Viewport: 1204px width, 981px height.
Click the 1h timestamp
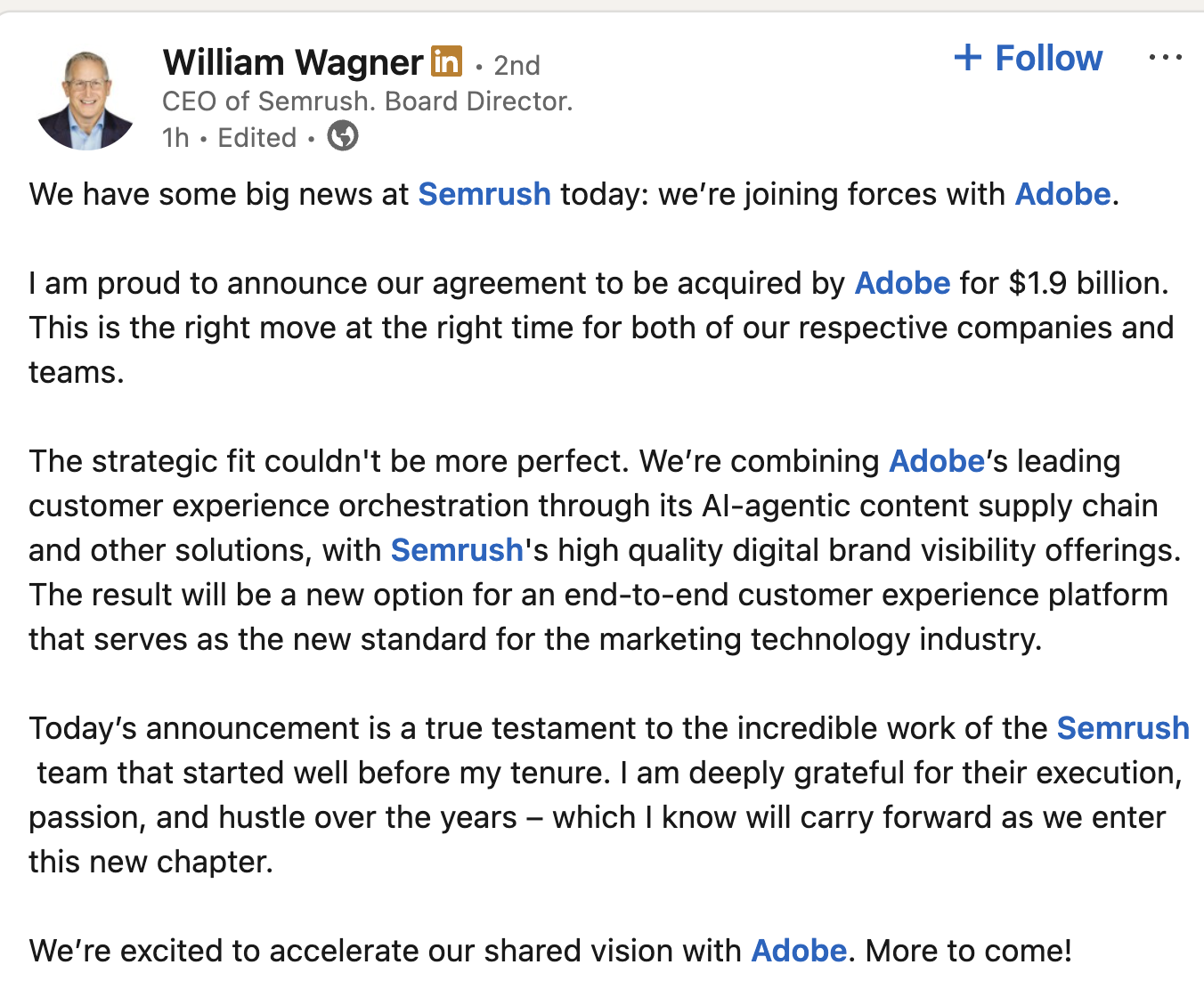[x=175, y=137]
